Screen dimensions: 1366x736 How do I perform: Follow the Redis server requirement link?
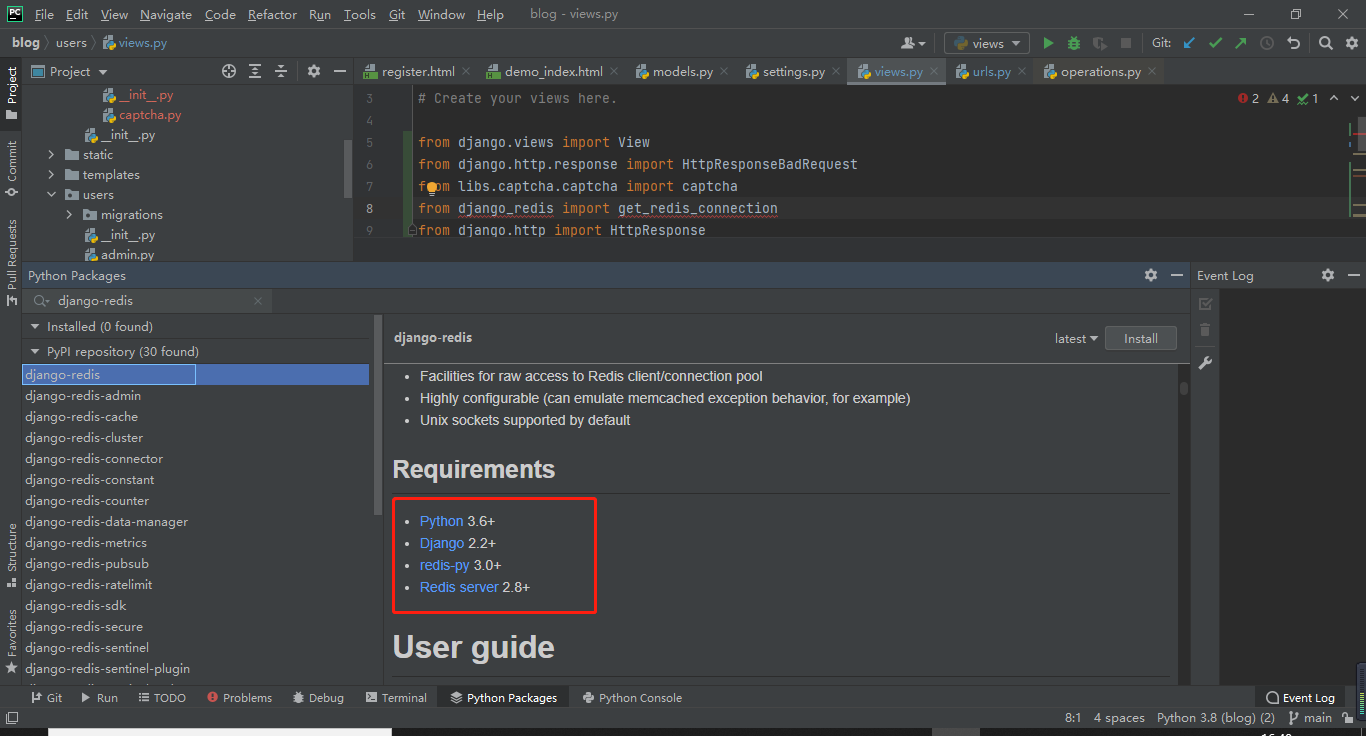(x=459, y=587)
